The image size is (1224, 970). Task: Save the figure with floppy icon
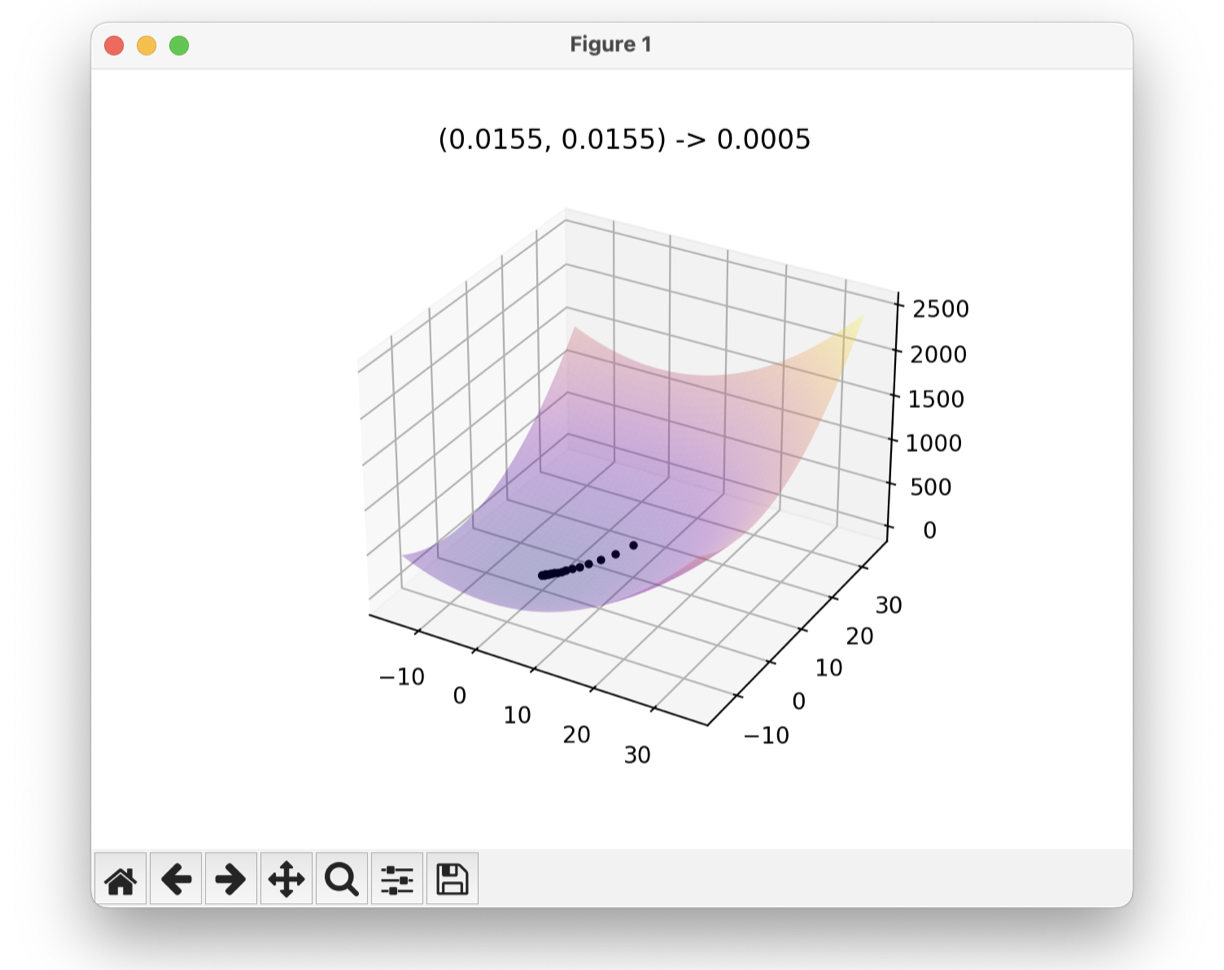[x=452, y=879]
